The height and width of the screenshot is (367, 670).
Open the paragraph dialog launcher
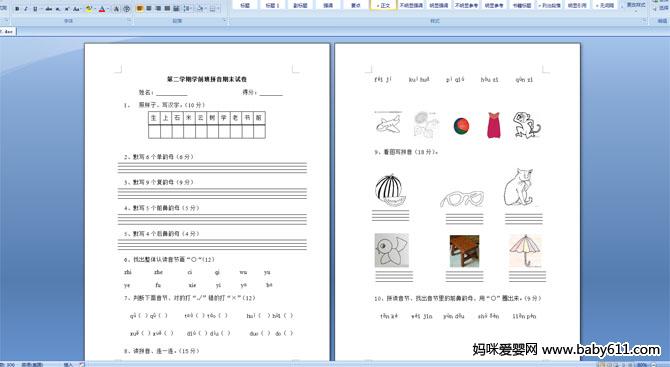[225, 20]
